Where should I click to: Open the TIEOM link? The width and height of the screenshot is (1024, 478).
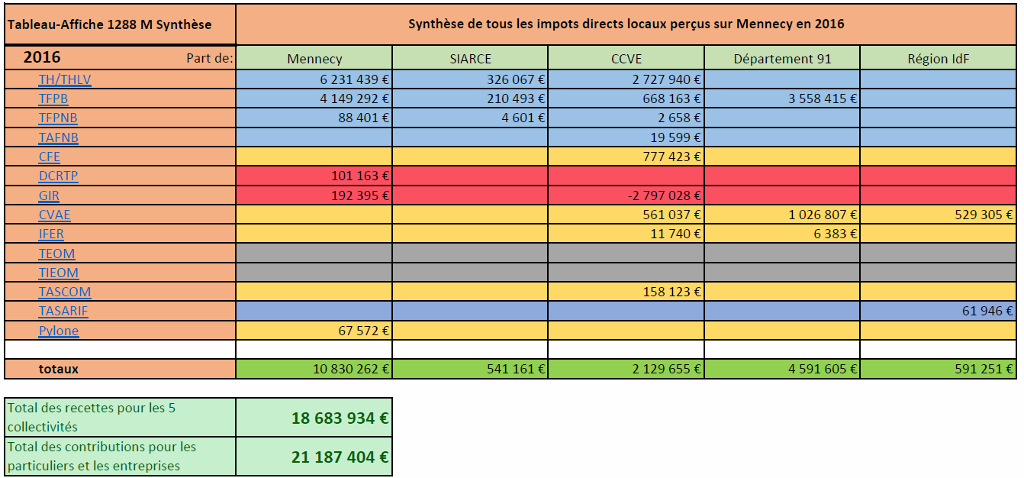pos(58,272)
